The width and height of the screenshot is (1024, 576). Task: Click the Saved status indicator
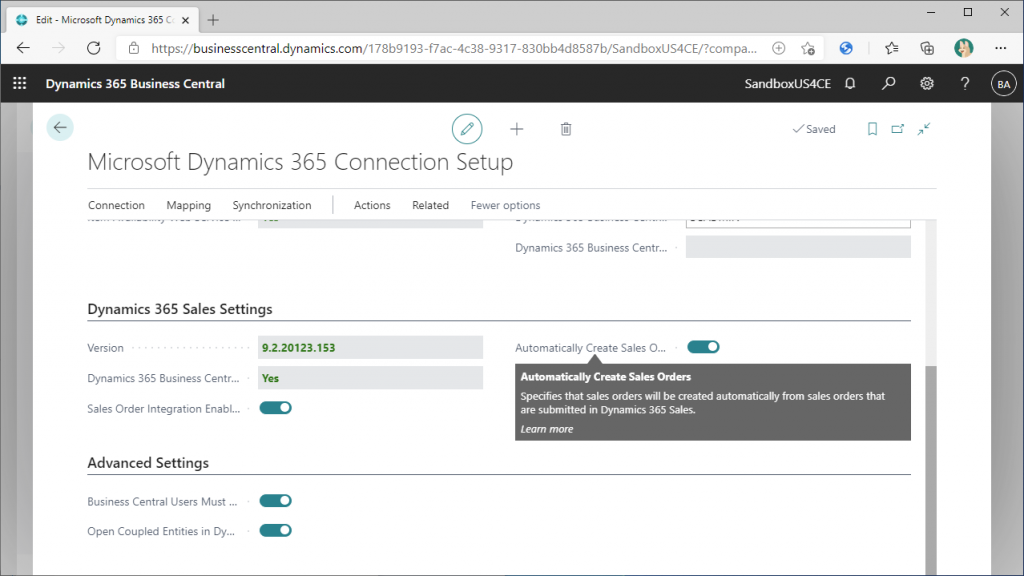click(814, 129)
